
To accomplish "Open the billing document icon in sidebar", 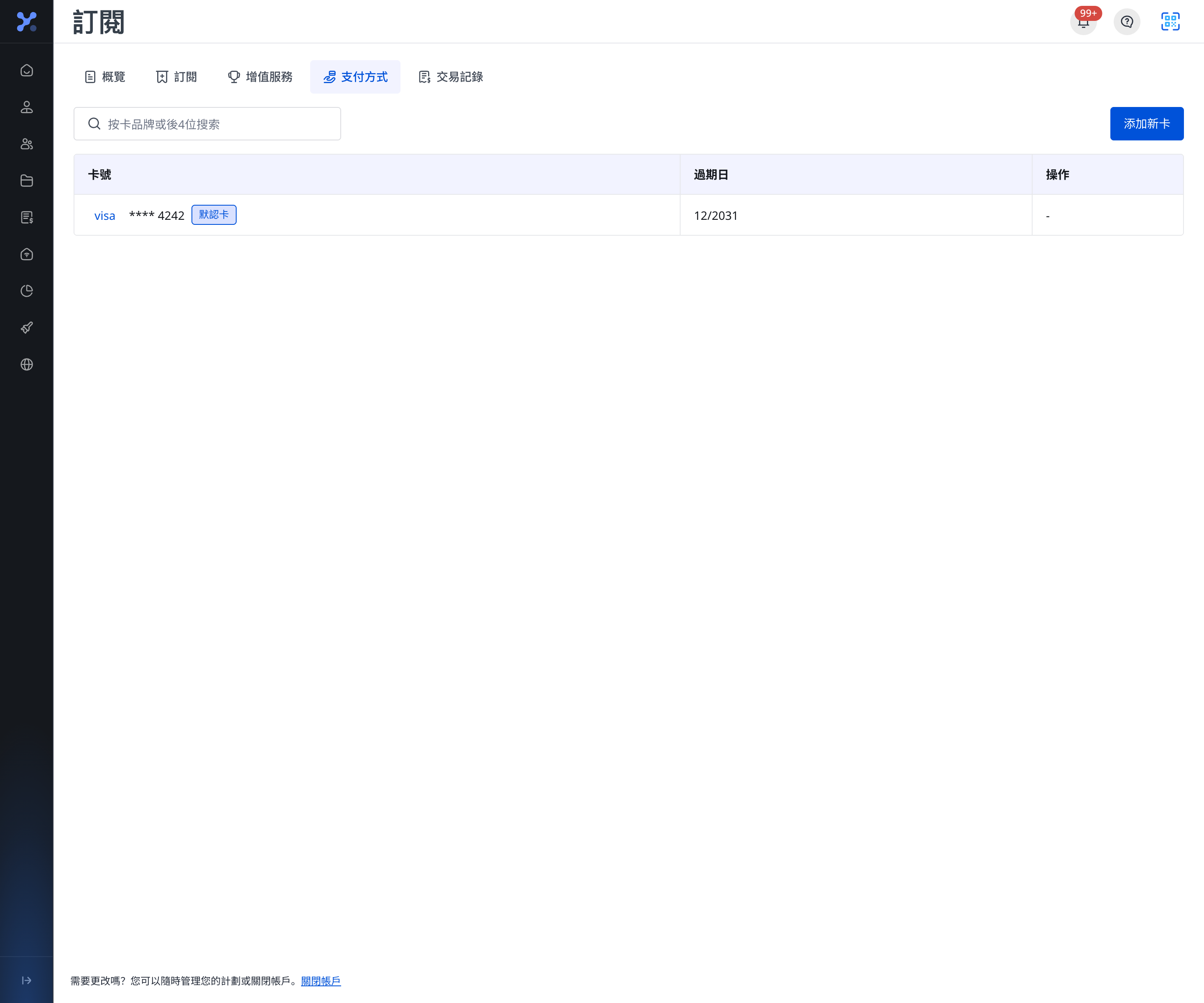I will pos(26,217).
